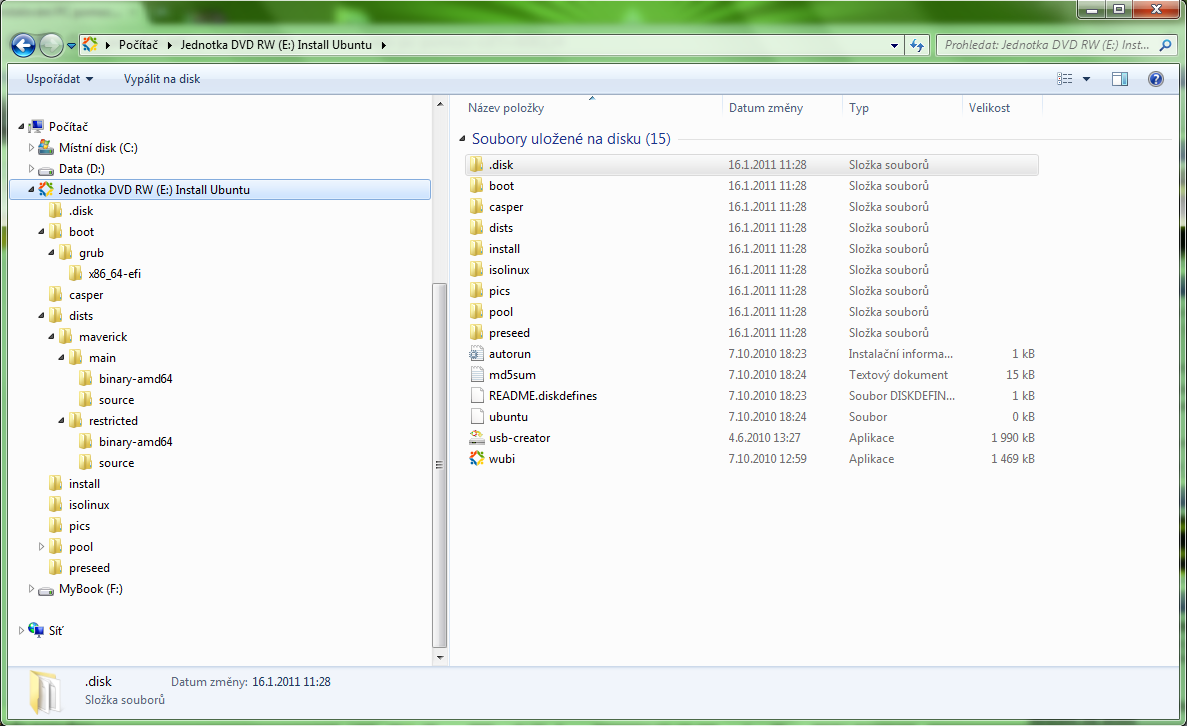
Task: Go back with the Back arrow button
Action: click(23, 45)
